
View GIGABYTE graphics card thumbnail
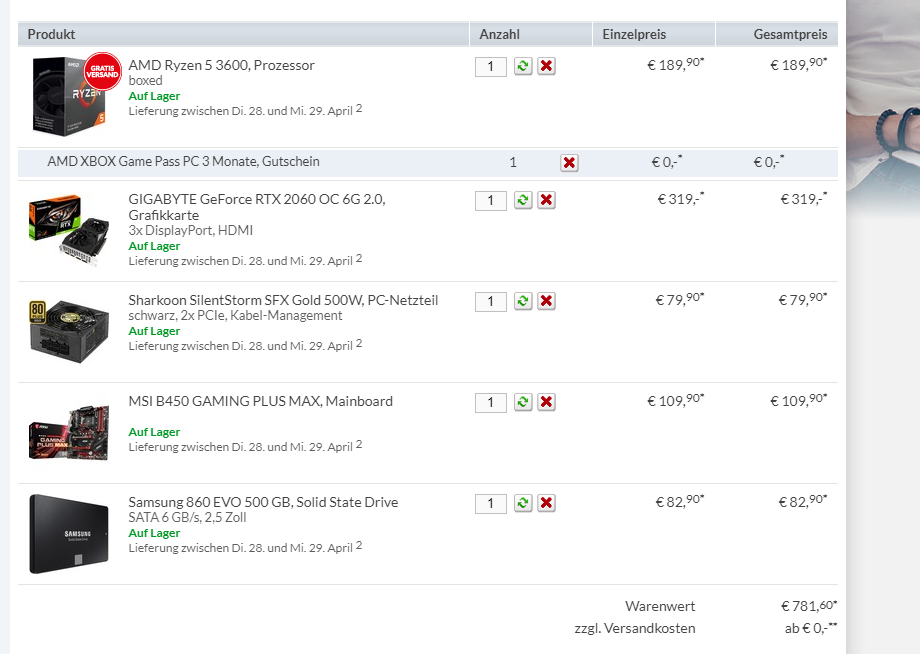[69, 230]
